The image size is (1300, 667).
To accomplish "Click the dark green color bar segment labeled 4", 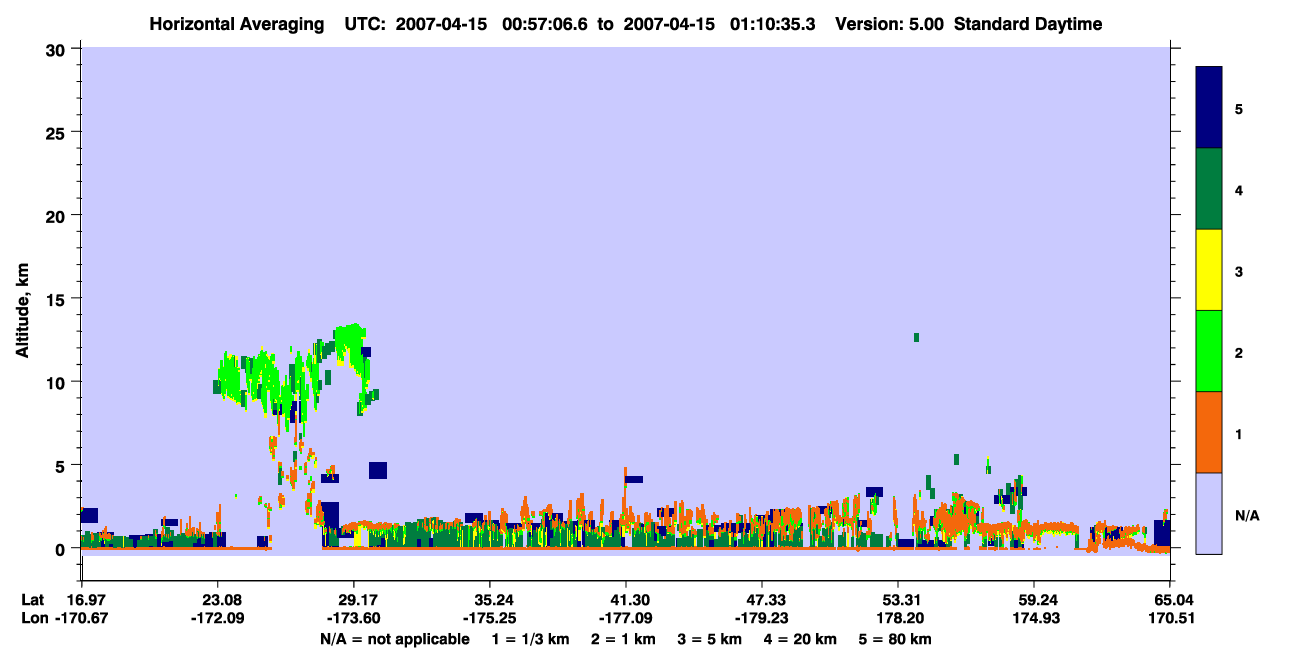I will click(1209, 189).
